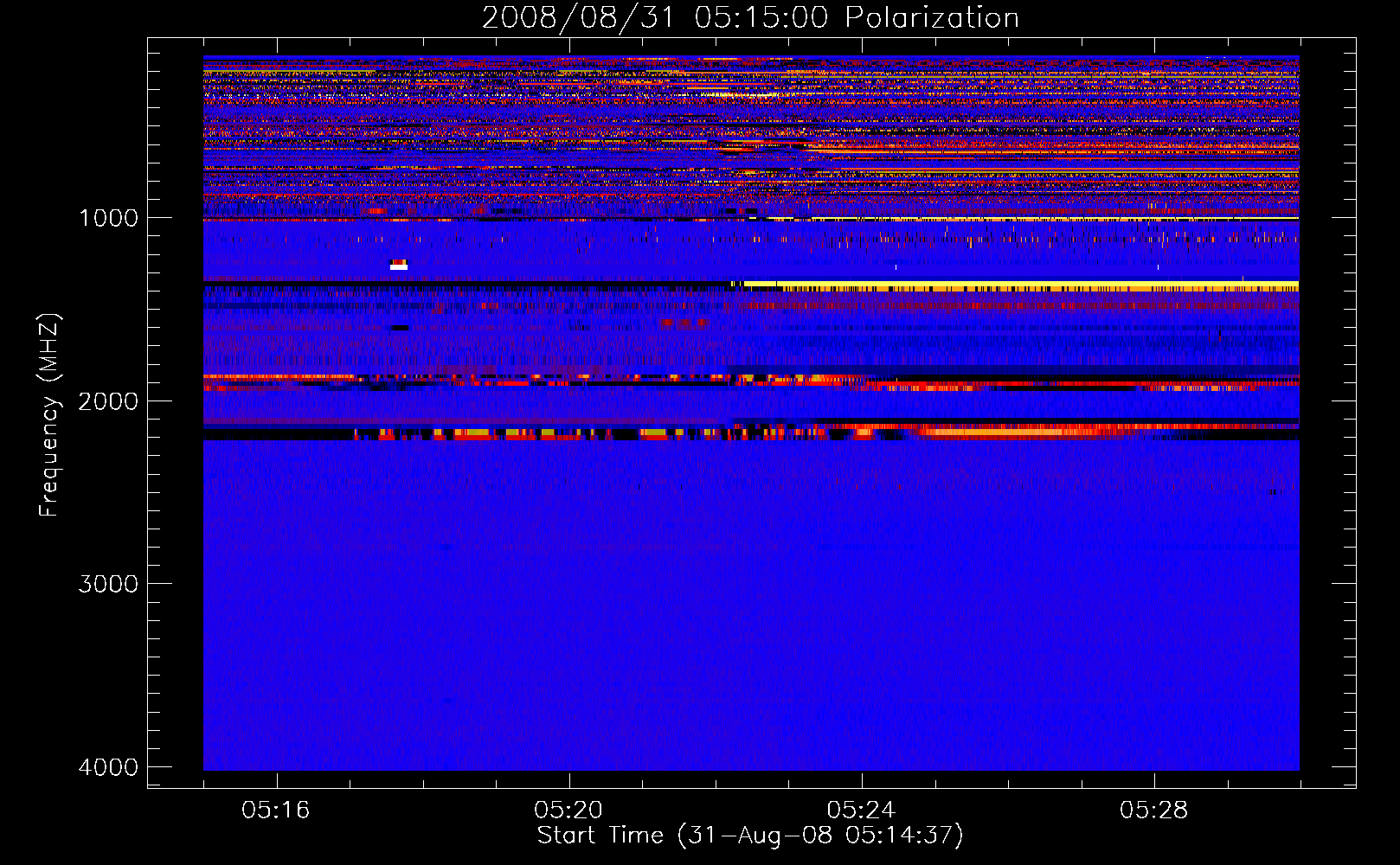Select the 'Start Time (31-Aug-08 05:14:37)' label

pos(750,836)
